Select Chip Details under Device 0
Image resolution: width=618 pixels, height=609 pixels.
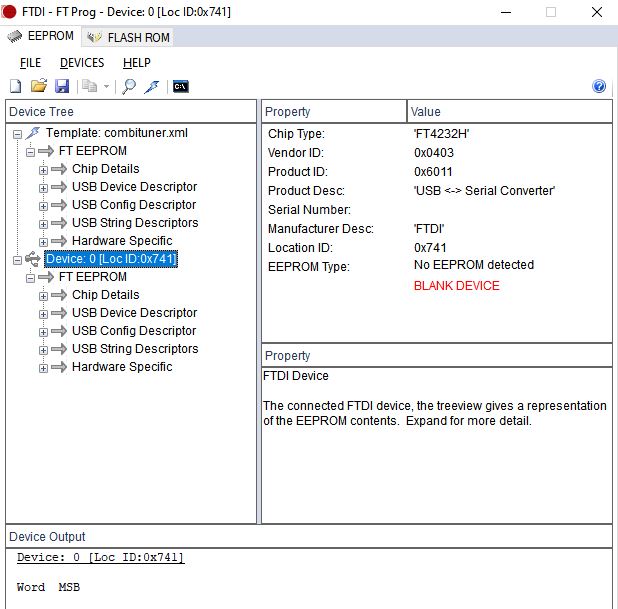tap(106, 295)
